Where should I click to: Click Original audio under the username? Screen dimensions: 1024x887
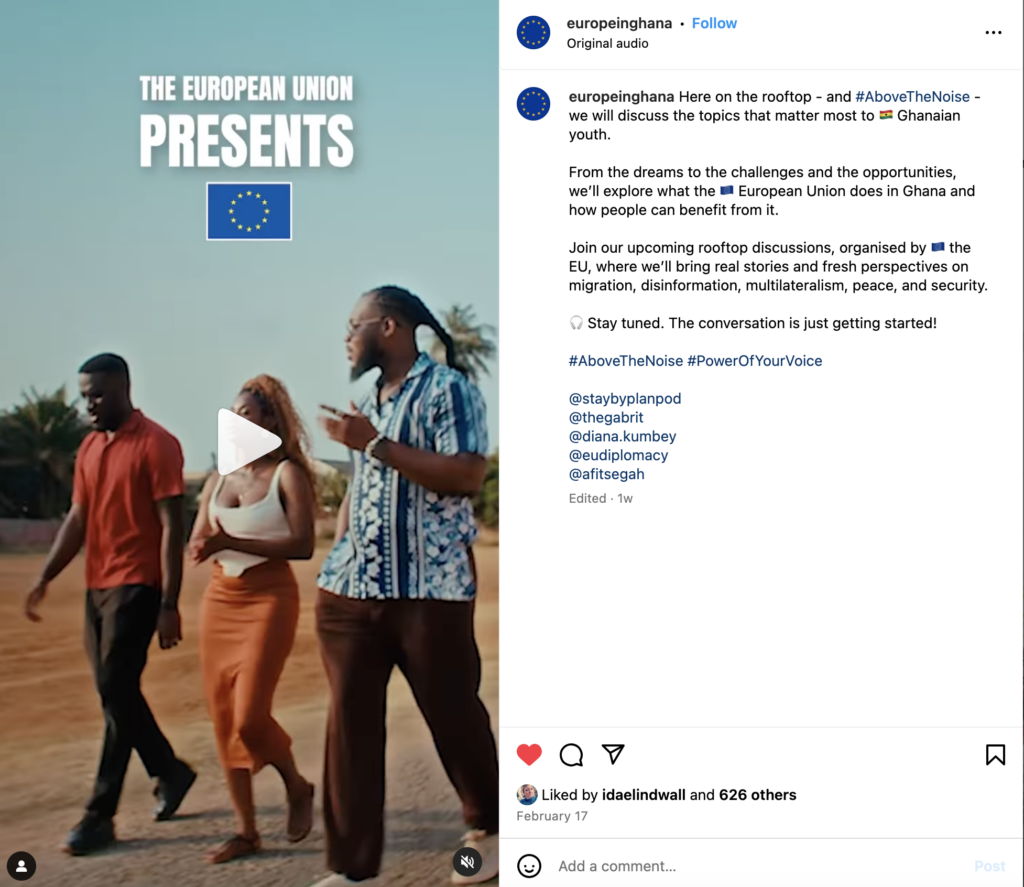pyautogui.click(x=607, y=44)
